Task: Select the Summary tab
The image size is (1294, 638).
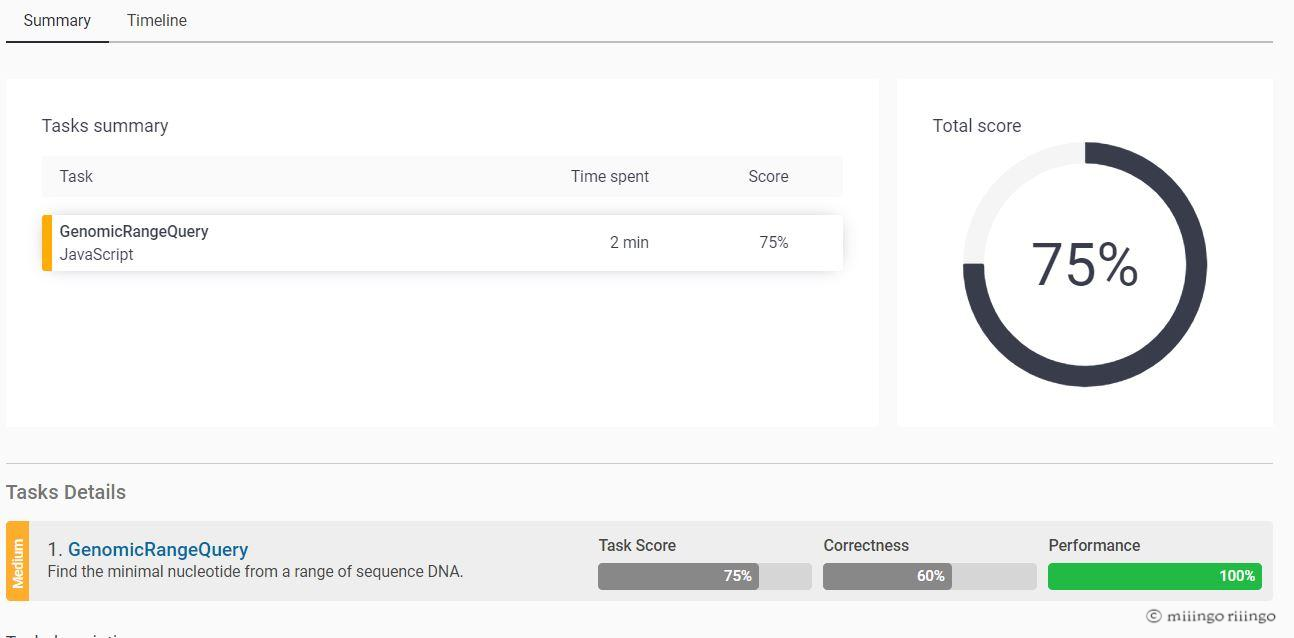Action: [57, 20]
